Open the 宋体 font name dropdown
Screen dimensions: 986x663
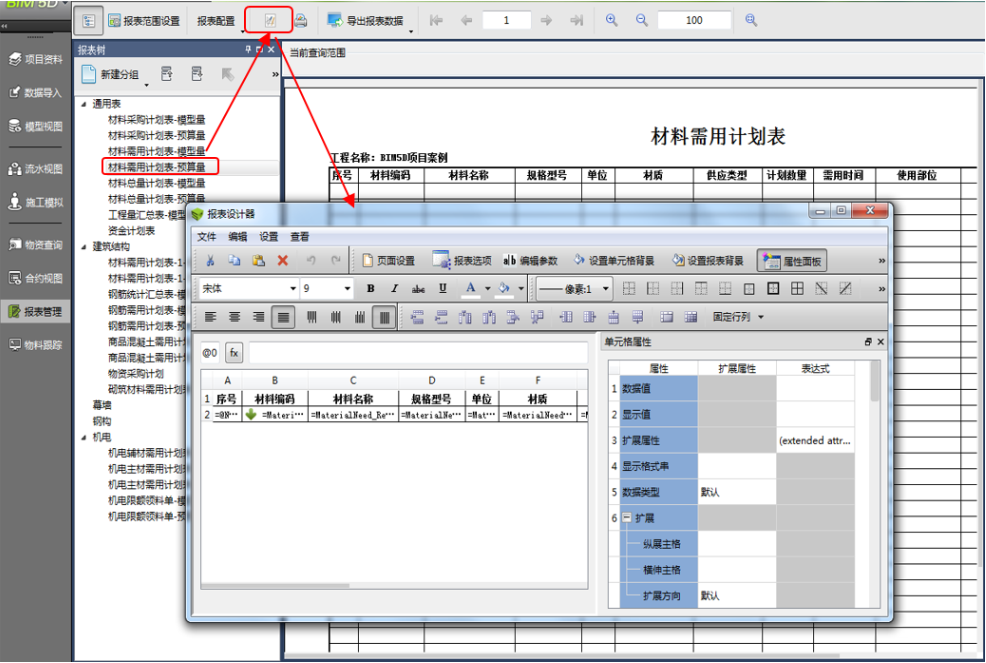click(x=292, y=289)
